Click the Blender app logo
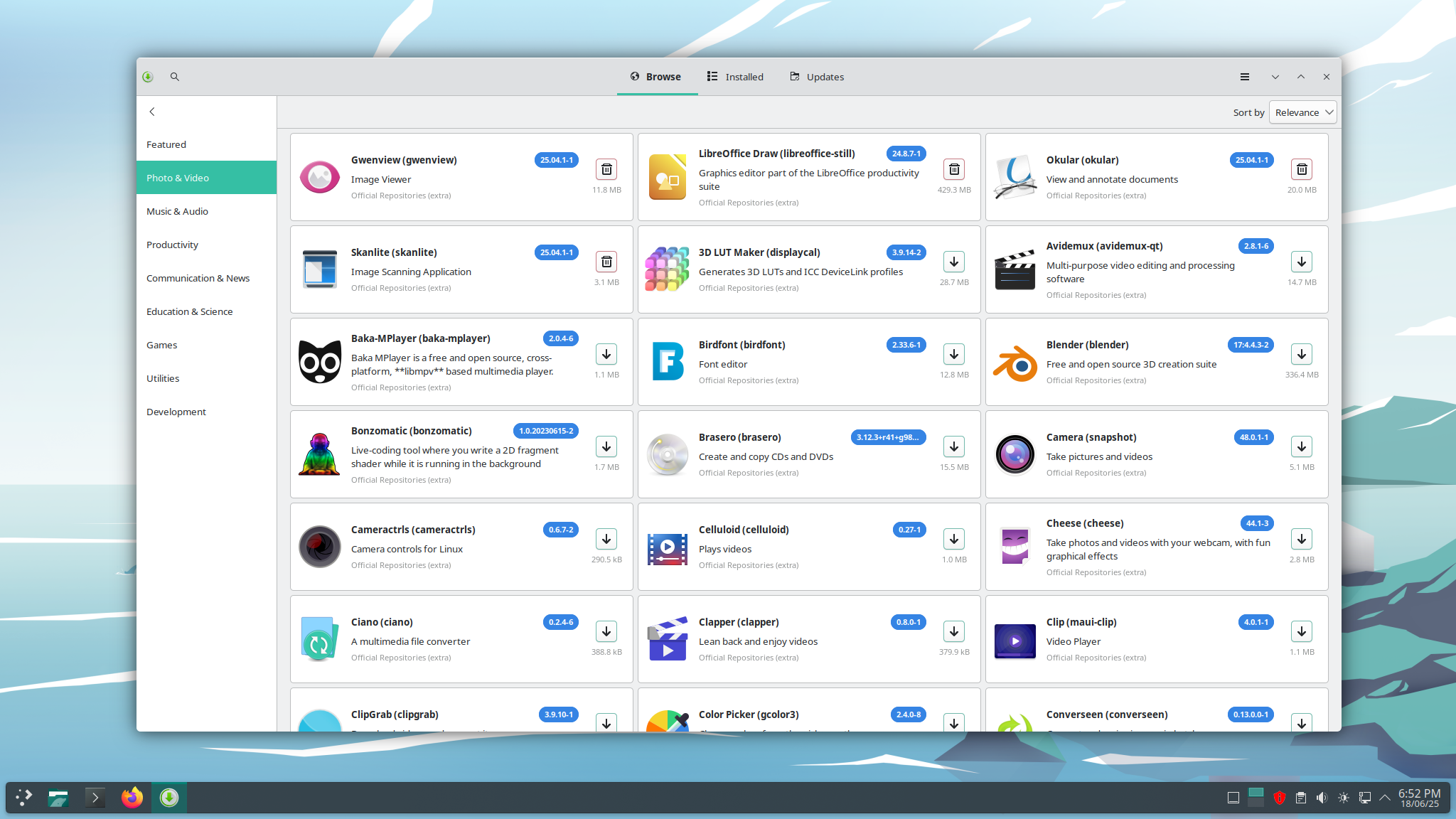Image resolution: width=1456 pixels, height=819 pixels. 1015,362
